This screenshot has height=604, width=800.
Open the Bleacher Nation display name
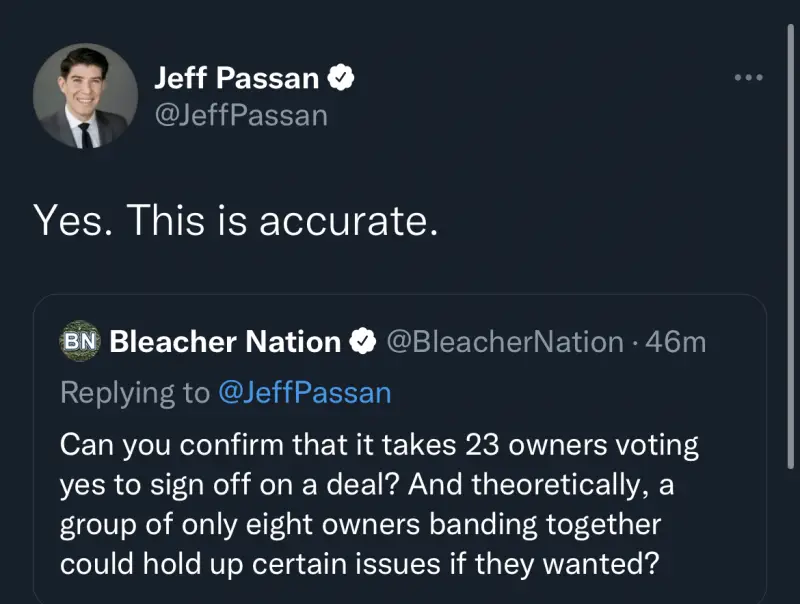pyautogui.click(x=225, y=342)
